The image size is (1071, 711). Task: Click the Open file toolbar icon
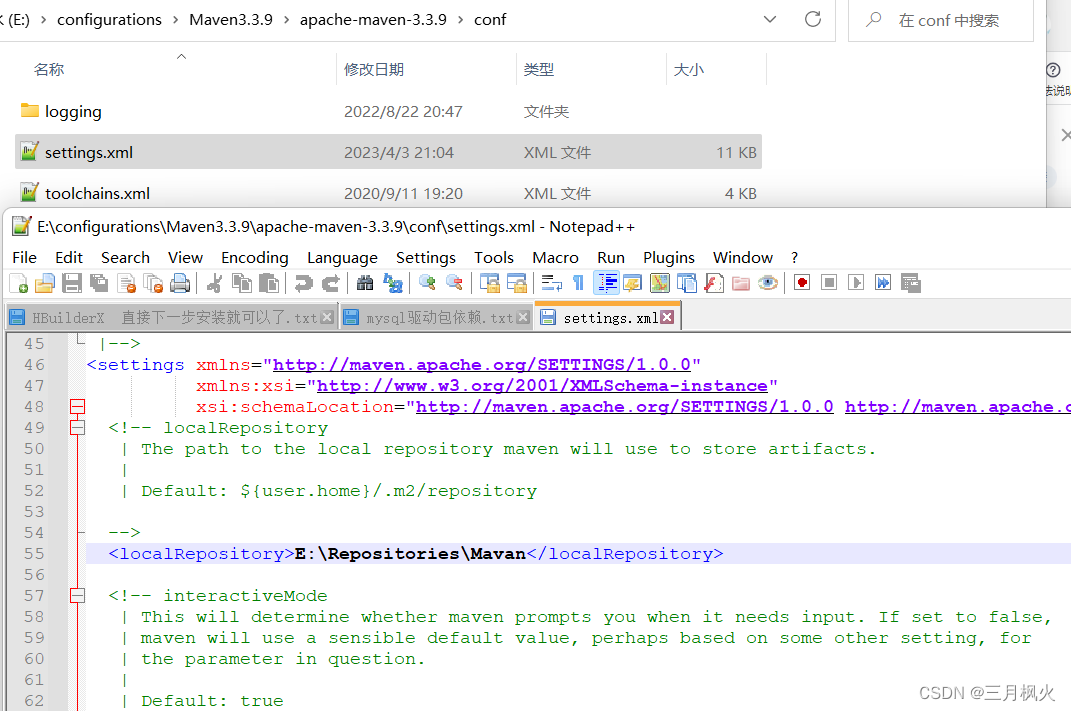(45, 283)
